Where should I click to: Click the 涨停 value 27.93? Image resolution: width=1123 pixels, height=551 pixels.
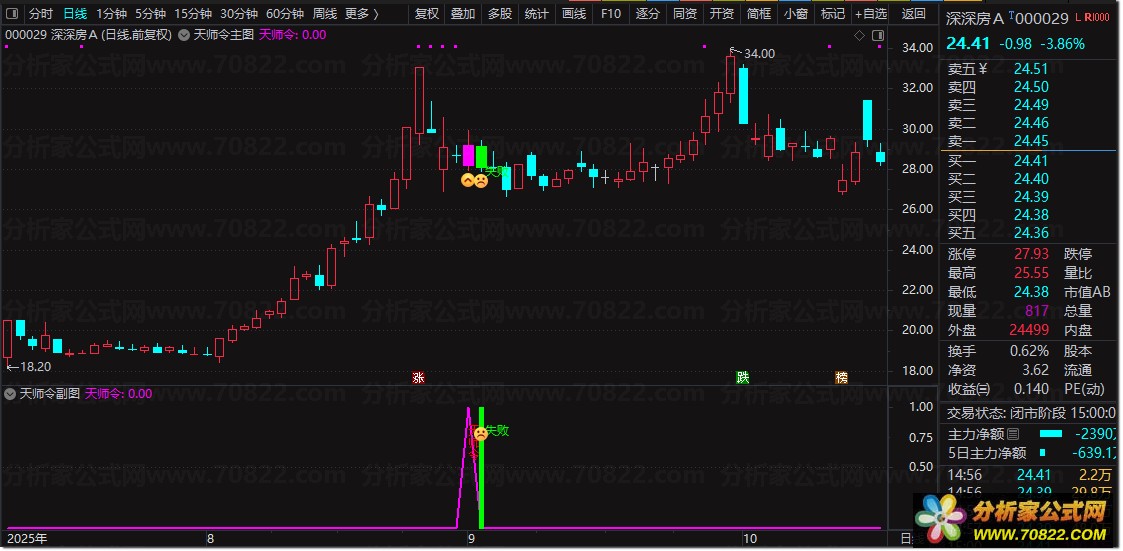tap(1031, 254)
